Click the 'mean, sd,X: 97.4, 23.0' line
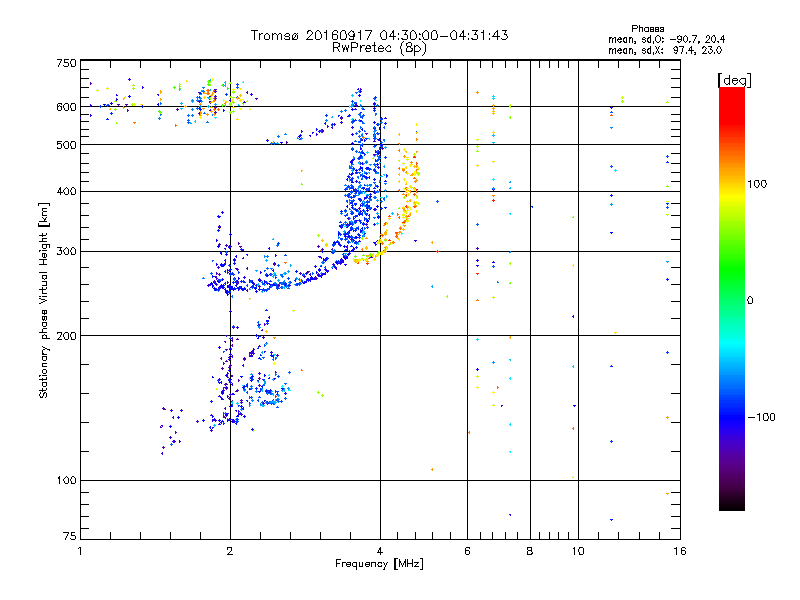 pos(665,50)
